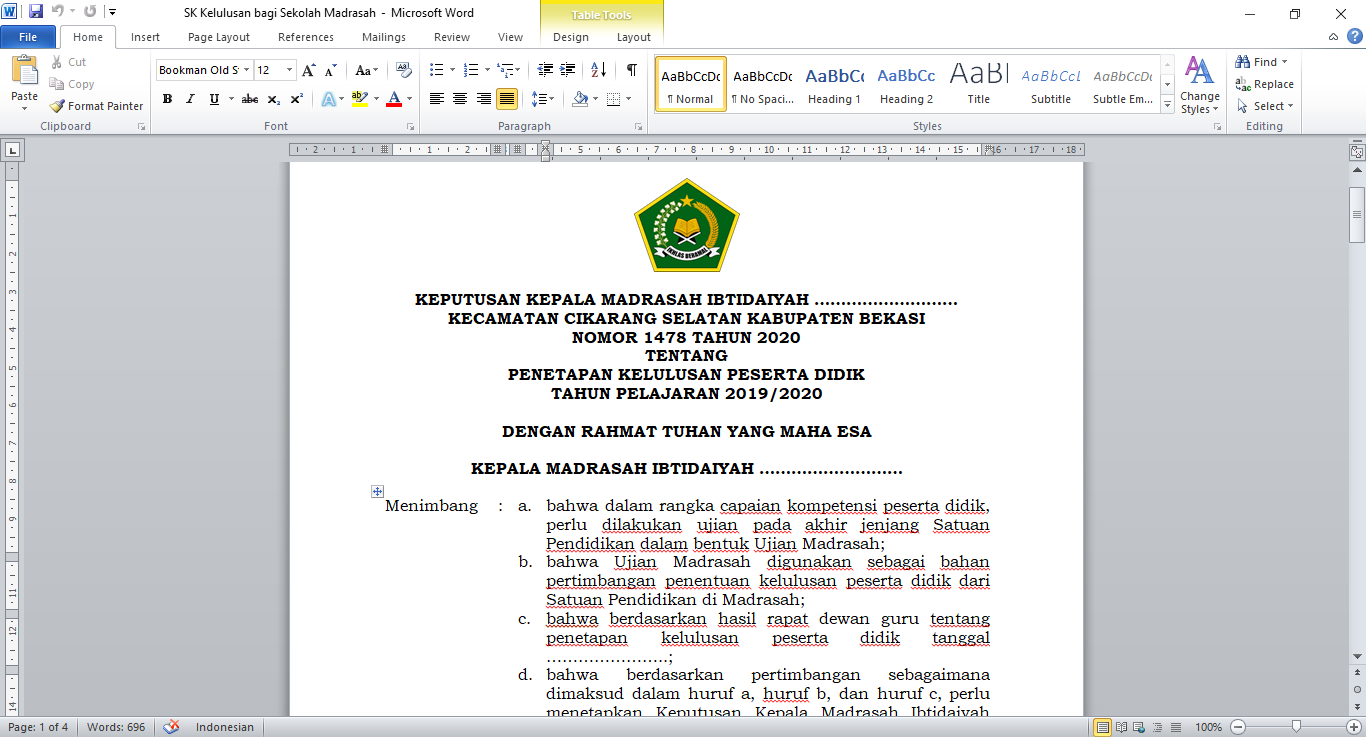Apply strikethrough to text
1366x737 pixels.
[x=249, y=99]
